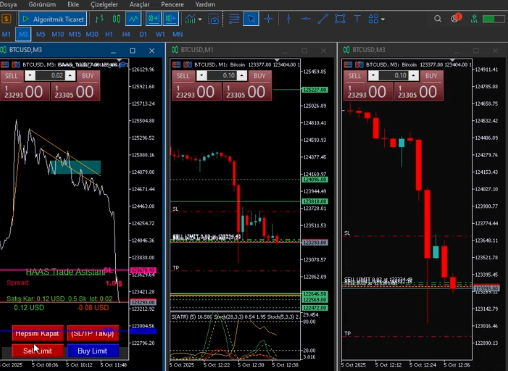The height and width of the screenshot is (371, 508).
Task: Click SELL in the right BTCUSD,M3 chart
Action: (x=355, y=76)
